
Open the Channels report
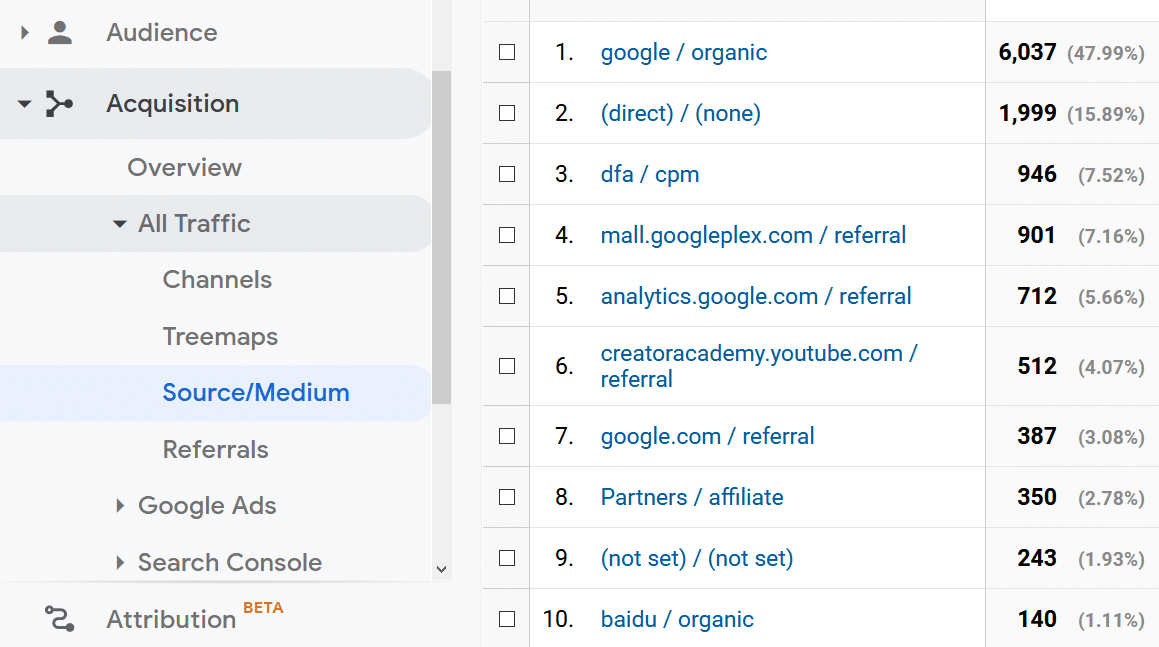217,280
